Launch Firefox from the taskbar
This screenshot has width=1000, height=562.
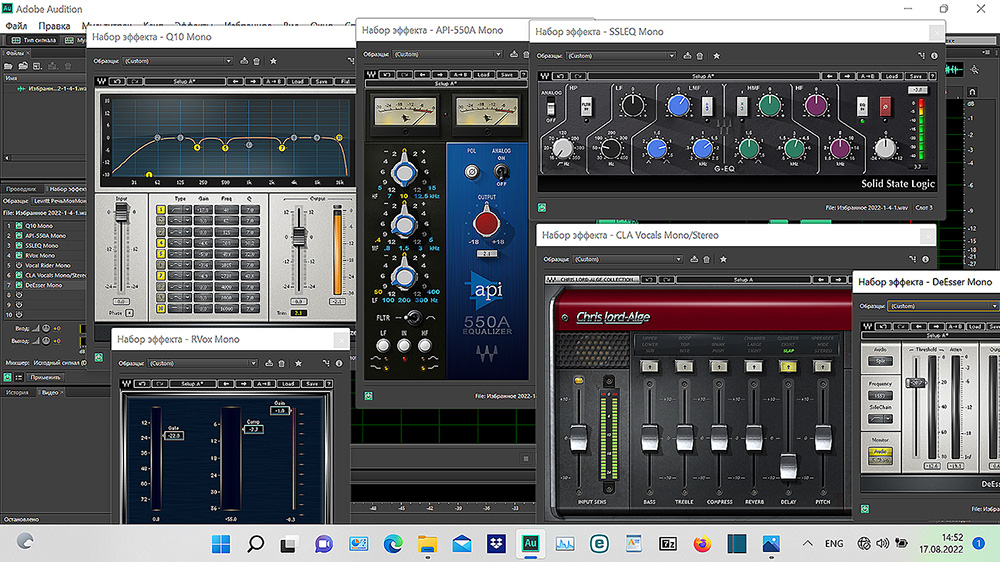coord(701,544)
